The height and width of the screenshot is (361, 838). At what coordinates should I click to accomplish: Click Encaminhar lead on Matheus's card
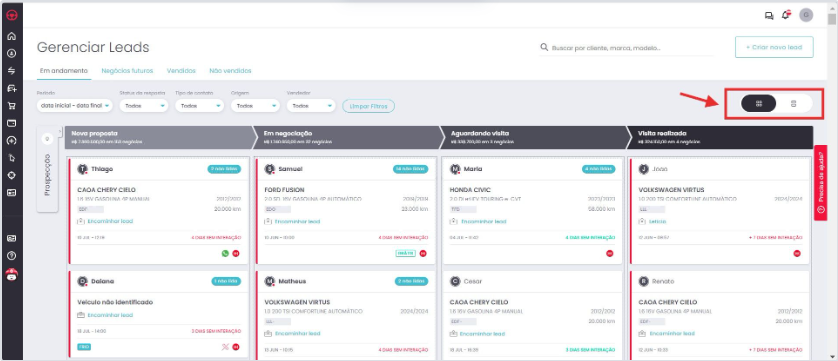click(297, 334)
